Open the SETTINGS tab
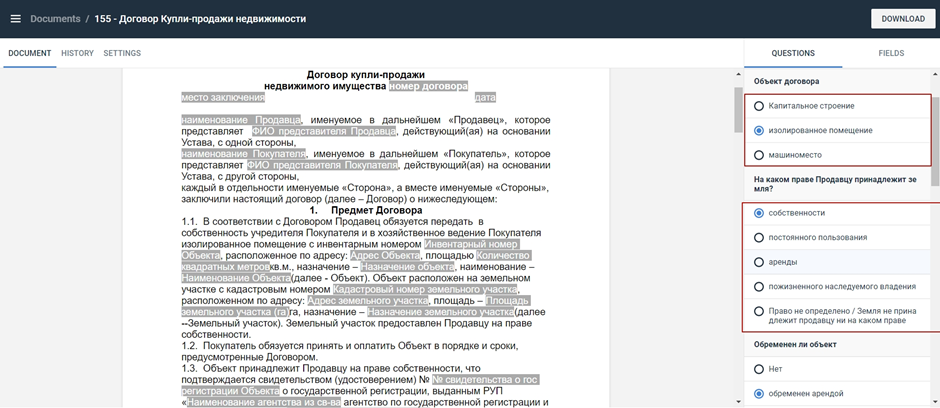 pyautogui.click(x=122, y=53)
